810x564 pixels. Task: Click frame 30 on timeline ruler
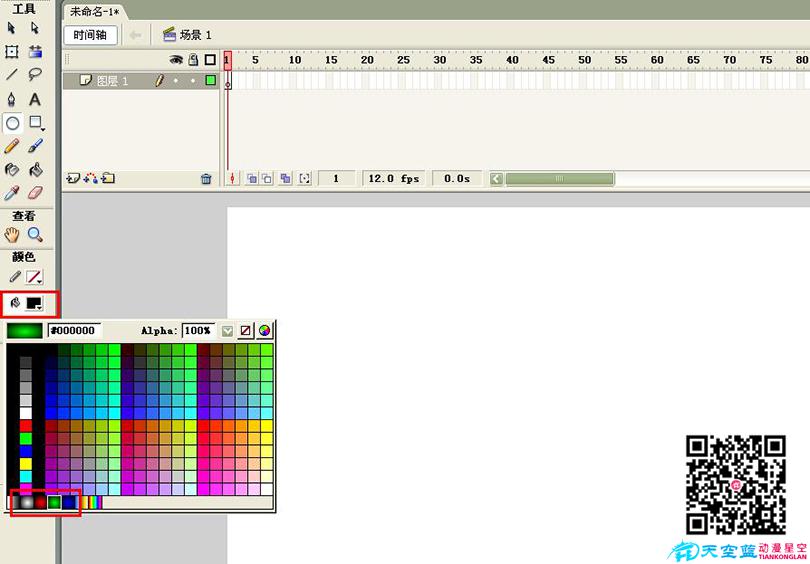click(440, 60)
